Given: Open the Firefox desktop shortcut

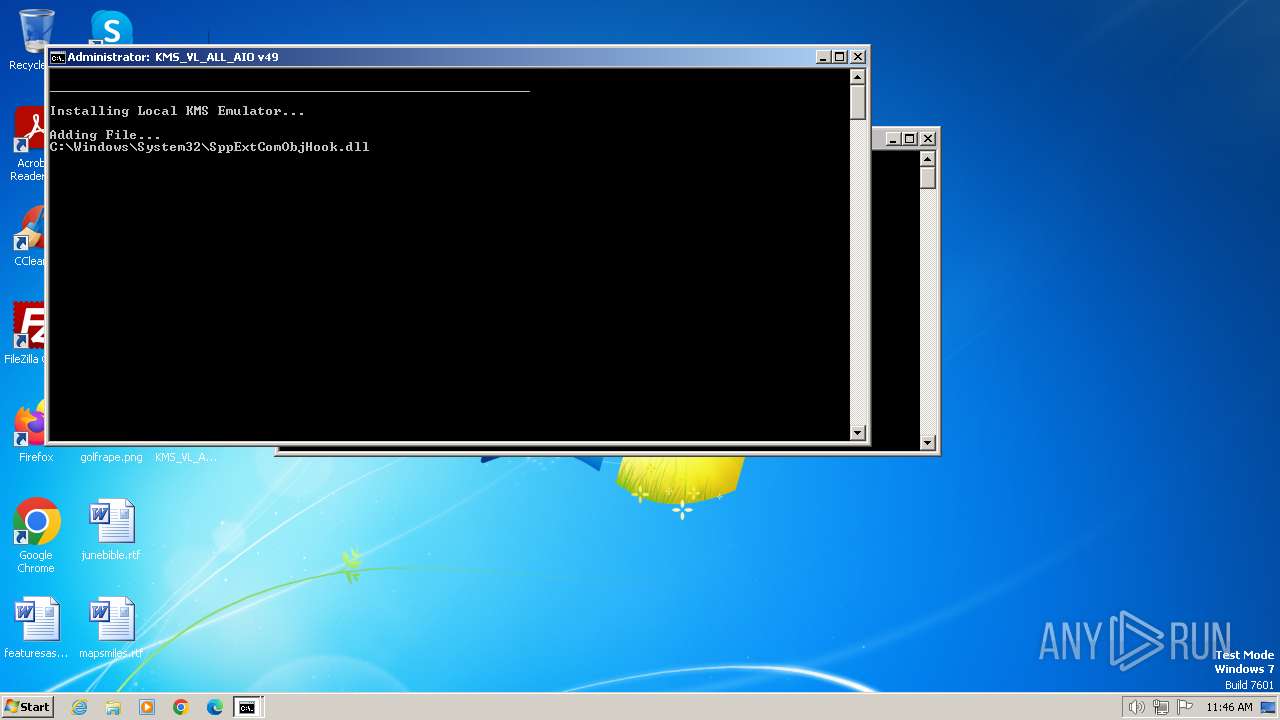Looking at the screenshot, I should point(33,431).
